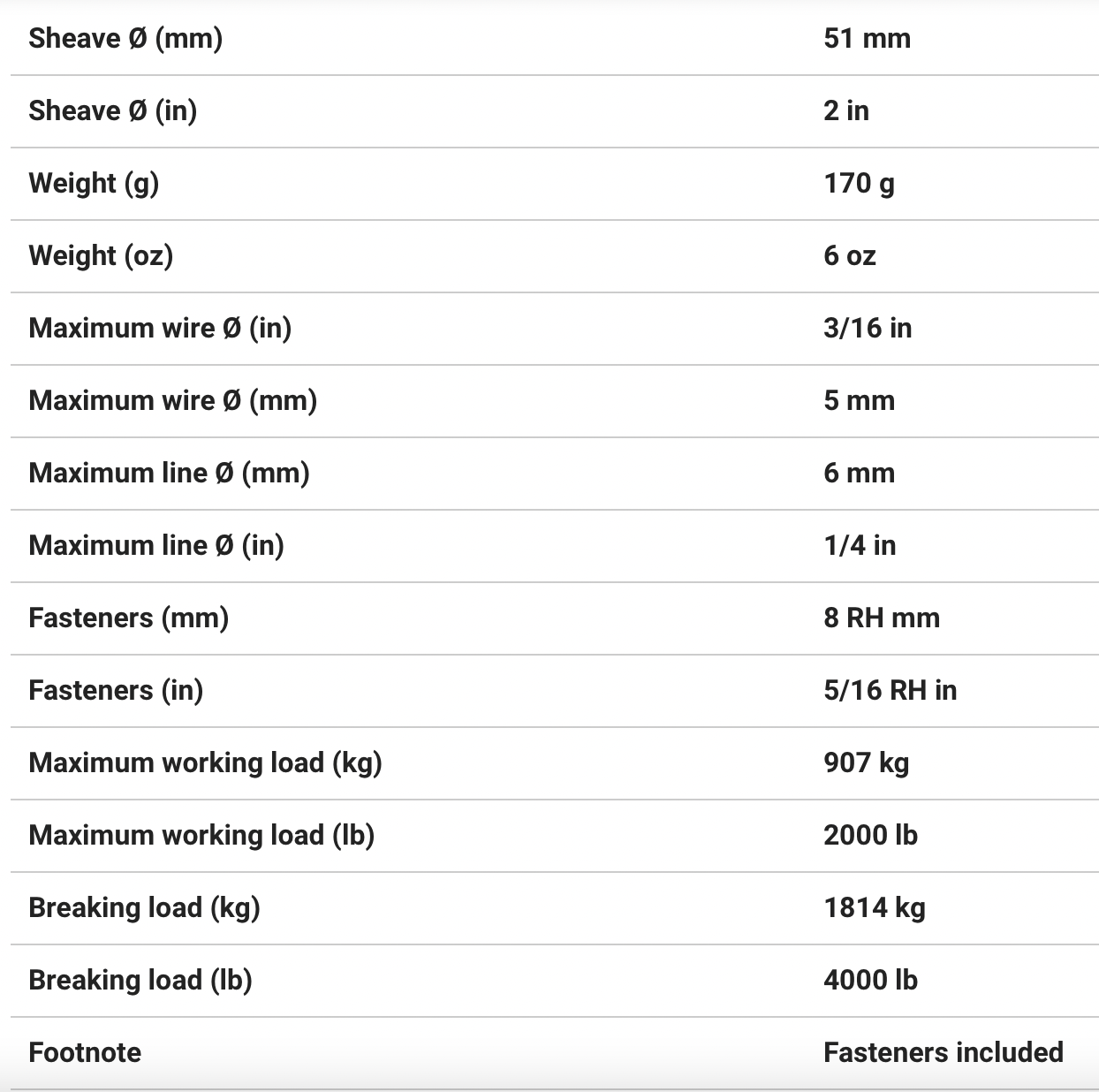Click the "Breaking load (kg)" label

tap(144, 907)
